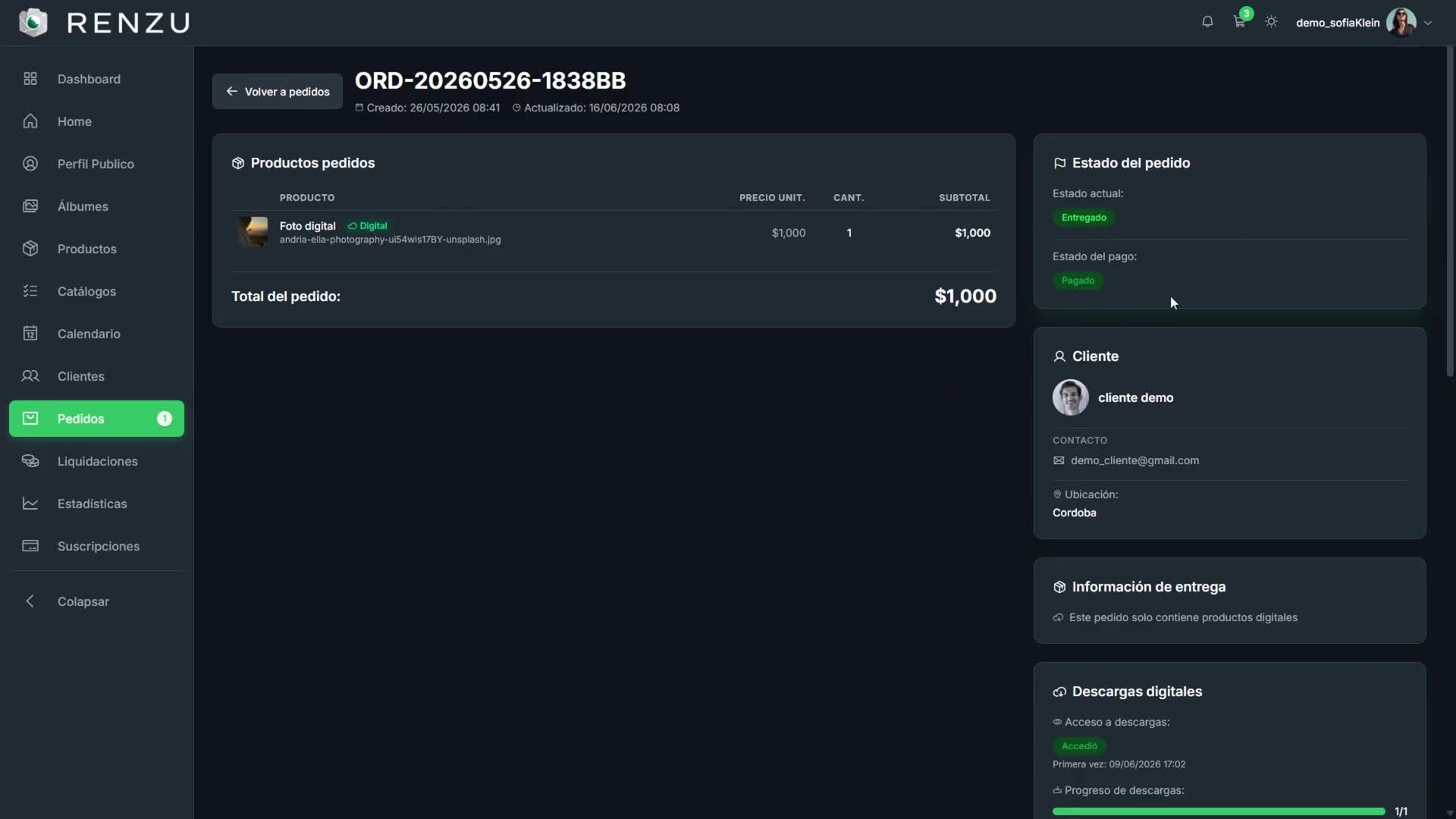Screen dimensions: 1456x819
Task: Click the Perfil Publico icon in sidebar
Action: pyautogui.click(x=30, y=164)
